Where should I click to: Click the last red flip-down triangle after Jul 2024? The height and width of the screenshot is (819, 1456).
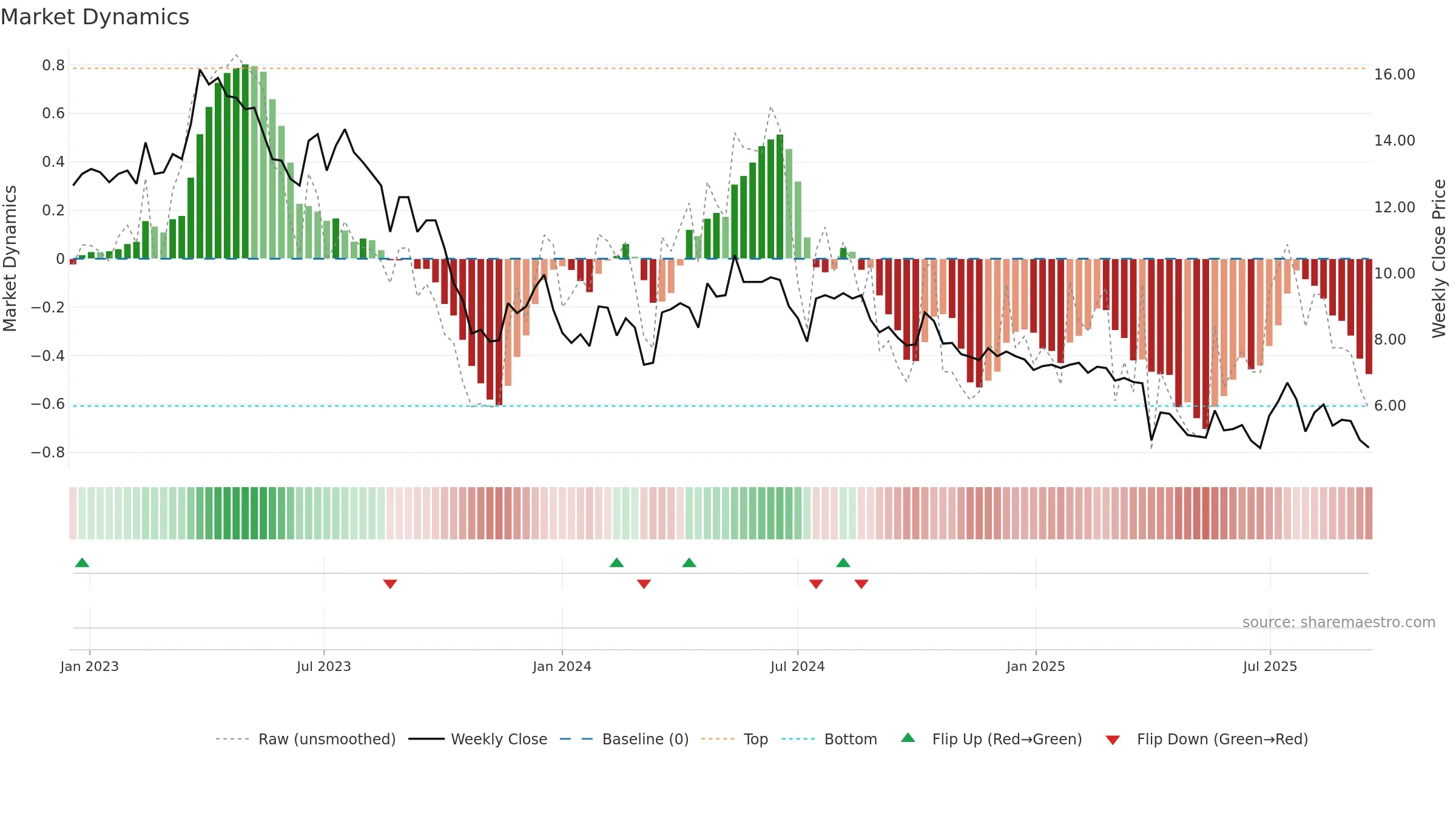pyautogui.click(x=861, y=584)
